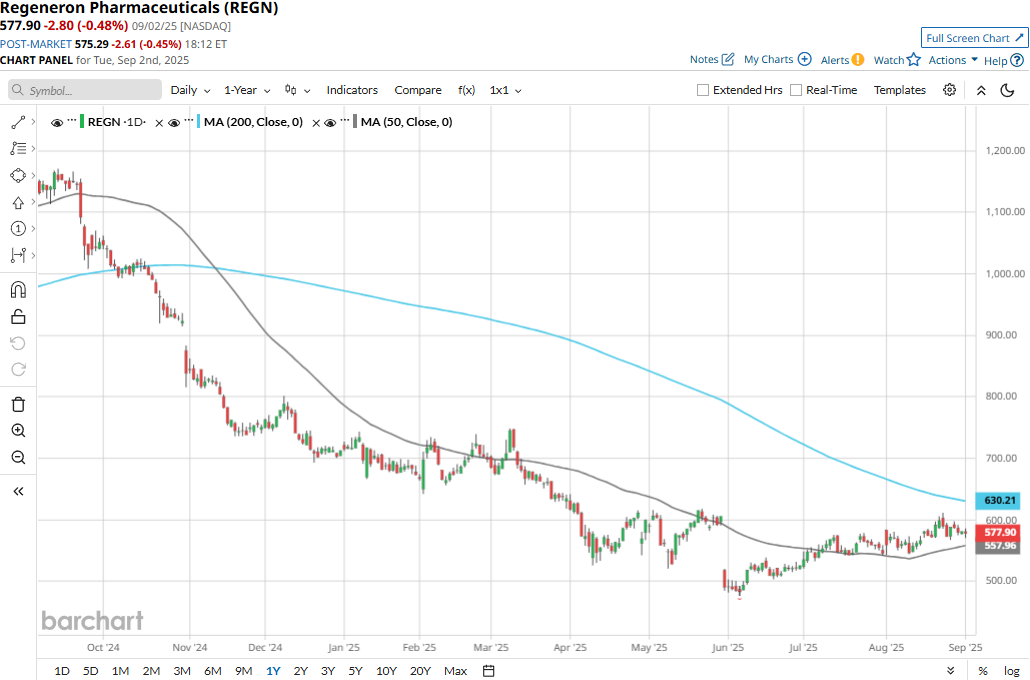The height and width of the screenshot is (680, 1030).
Task: Switch to dark mode moon icon
Action: [1007, 90]
